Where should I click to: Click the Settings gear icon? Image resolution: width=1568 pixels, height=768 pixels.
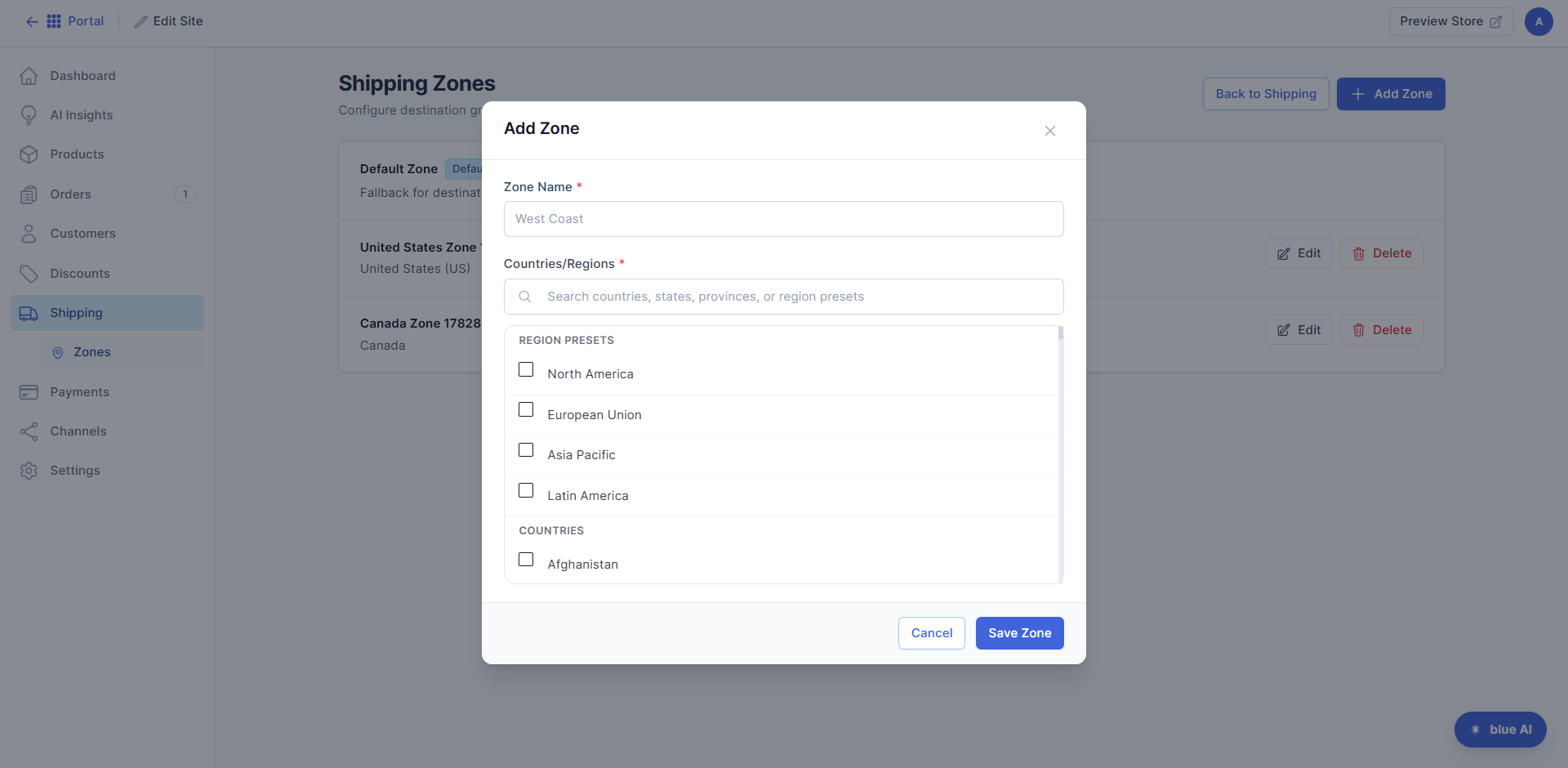(x=29, y=471)
